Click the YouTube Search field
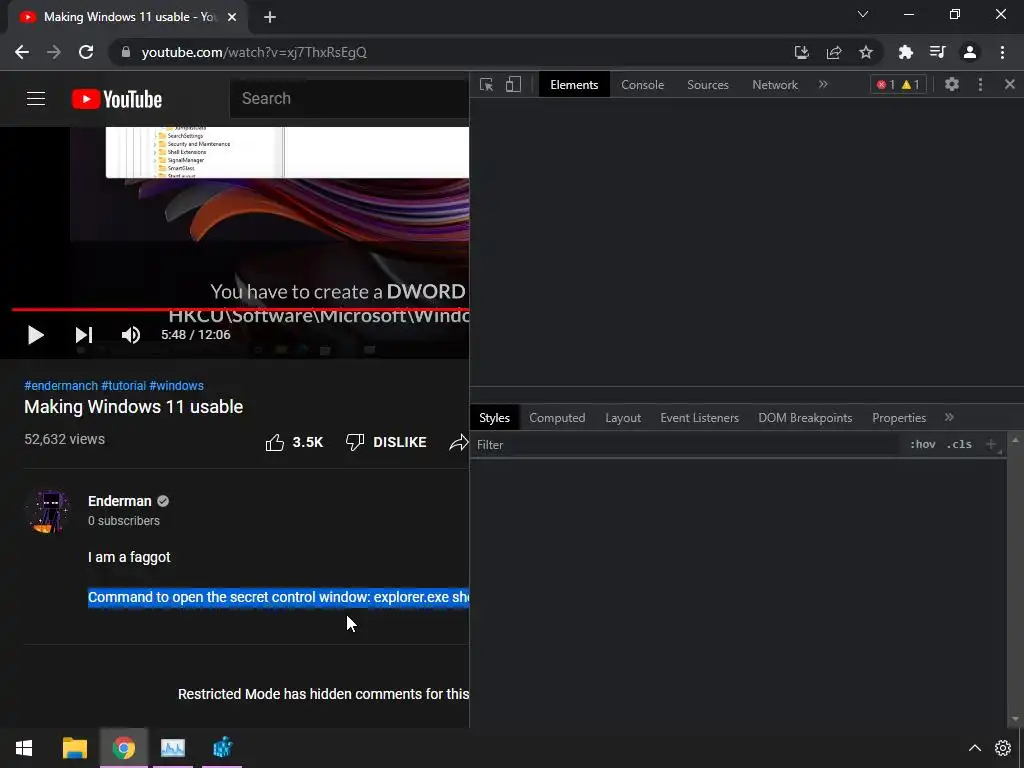 pos(349,99)
